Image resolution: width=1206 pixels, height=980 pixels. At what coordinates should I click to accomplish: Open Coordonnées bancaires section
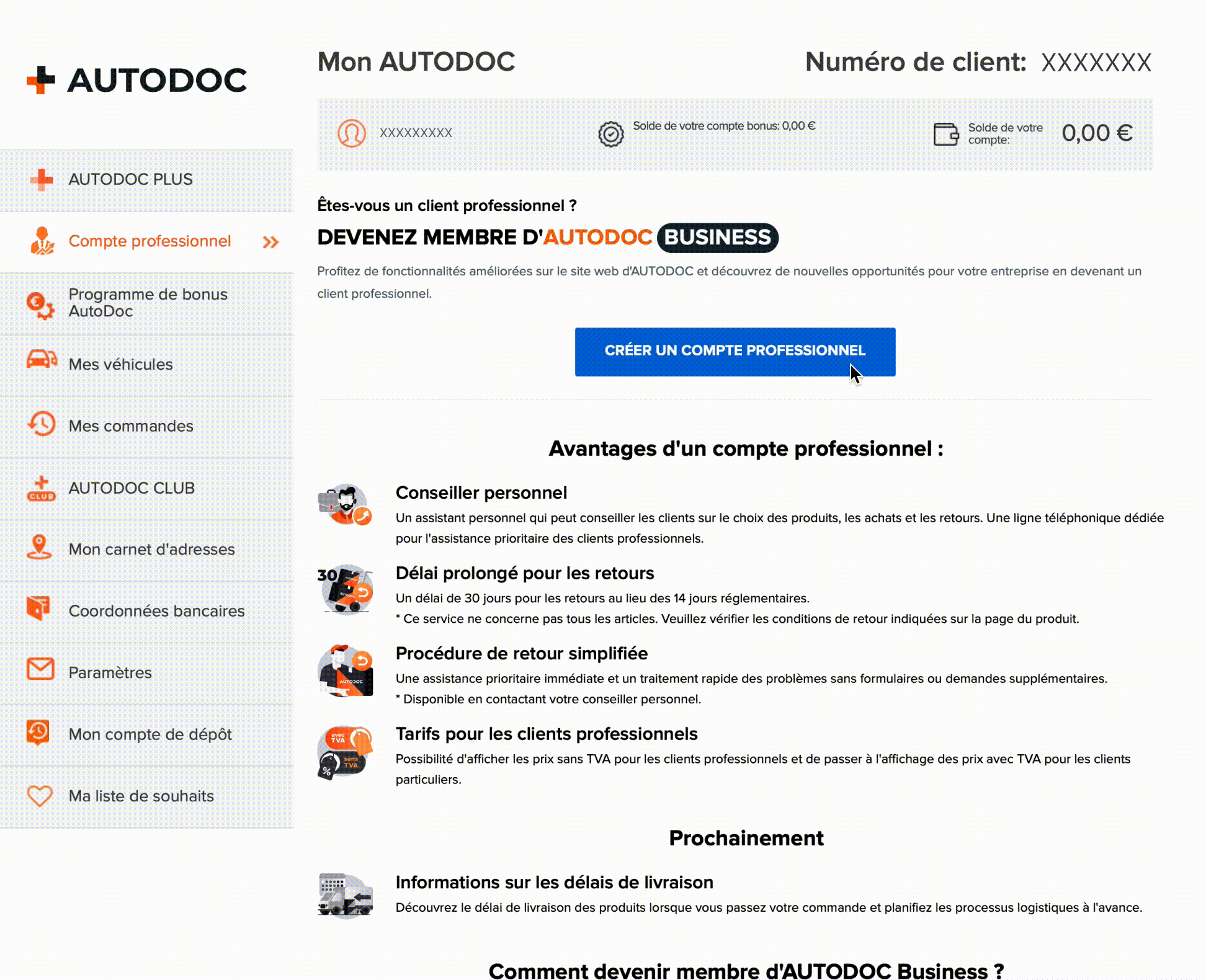coord(156,611)
